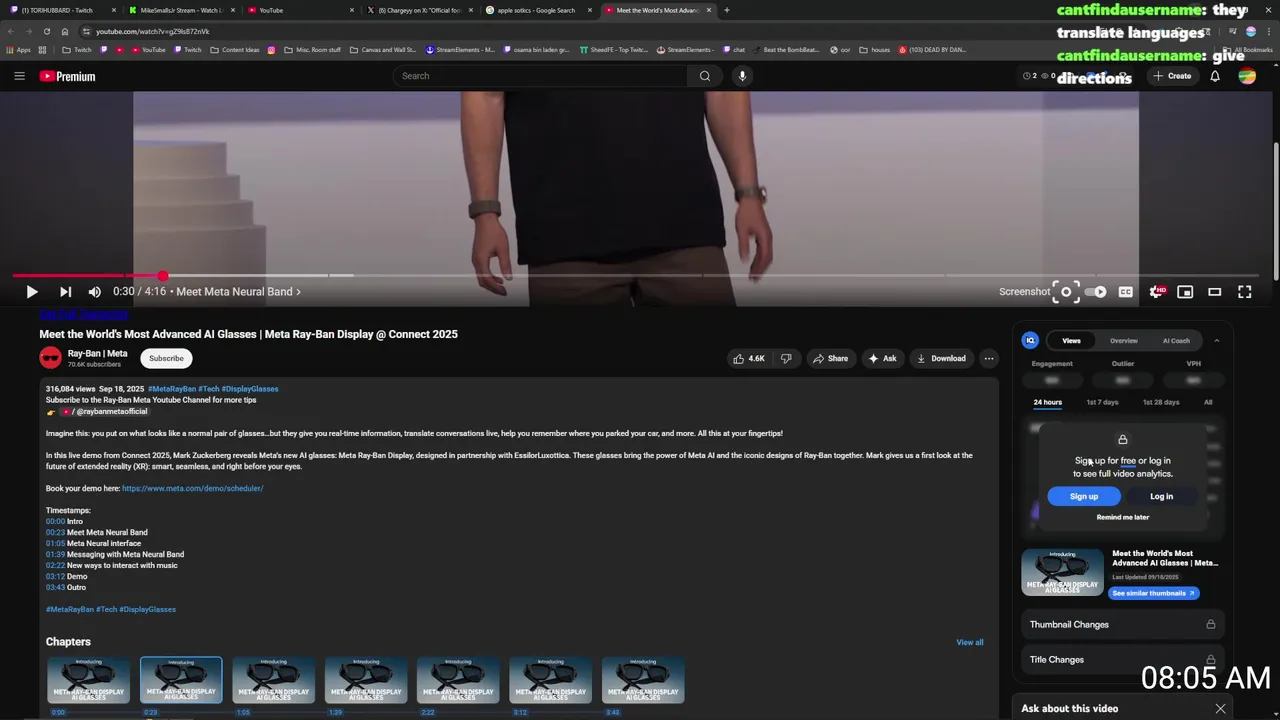The image size is (1280, 720).
Task: Open the vidIQ video thumbnail preview
Action: [1062, 572]
